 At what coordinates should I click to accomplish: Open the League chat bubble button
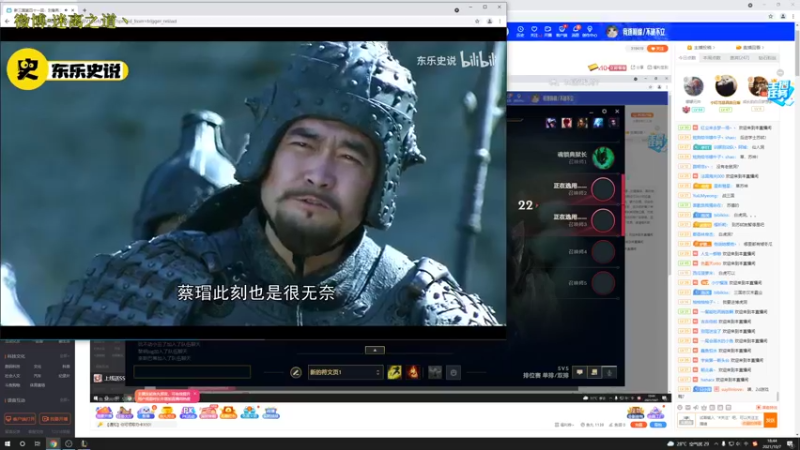pyautogui.click(x=580, y=372)
